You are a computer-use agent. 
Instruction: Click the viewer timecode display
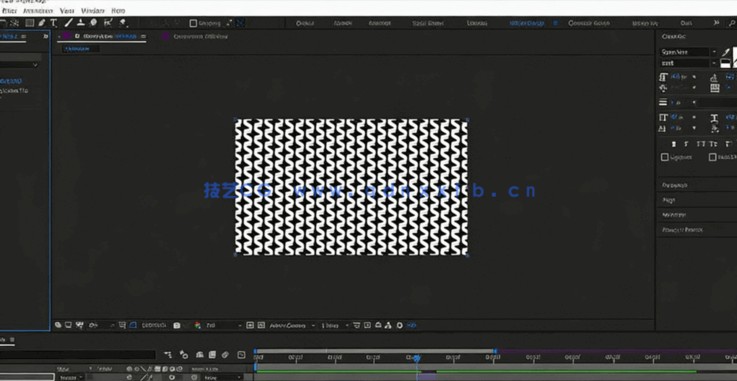pos(154,325)
